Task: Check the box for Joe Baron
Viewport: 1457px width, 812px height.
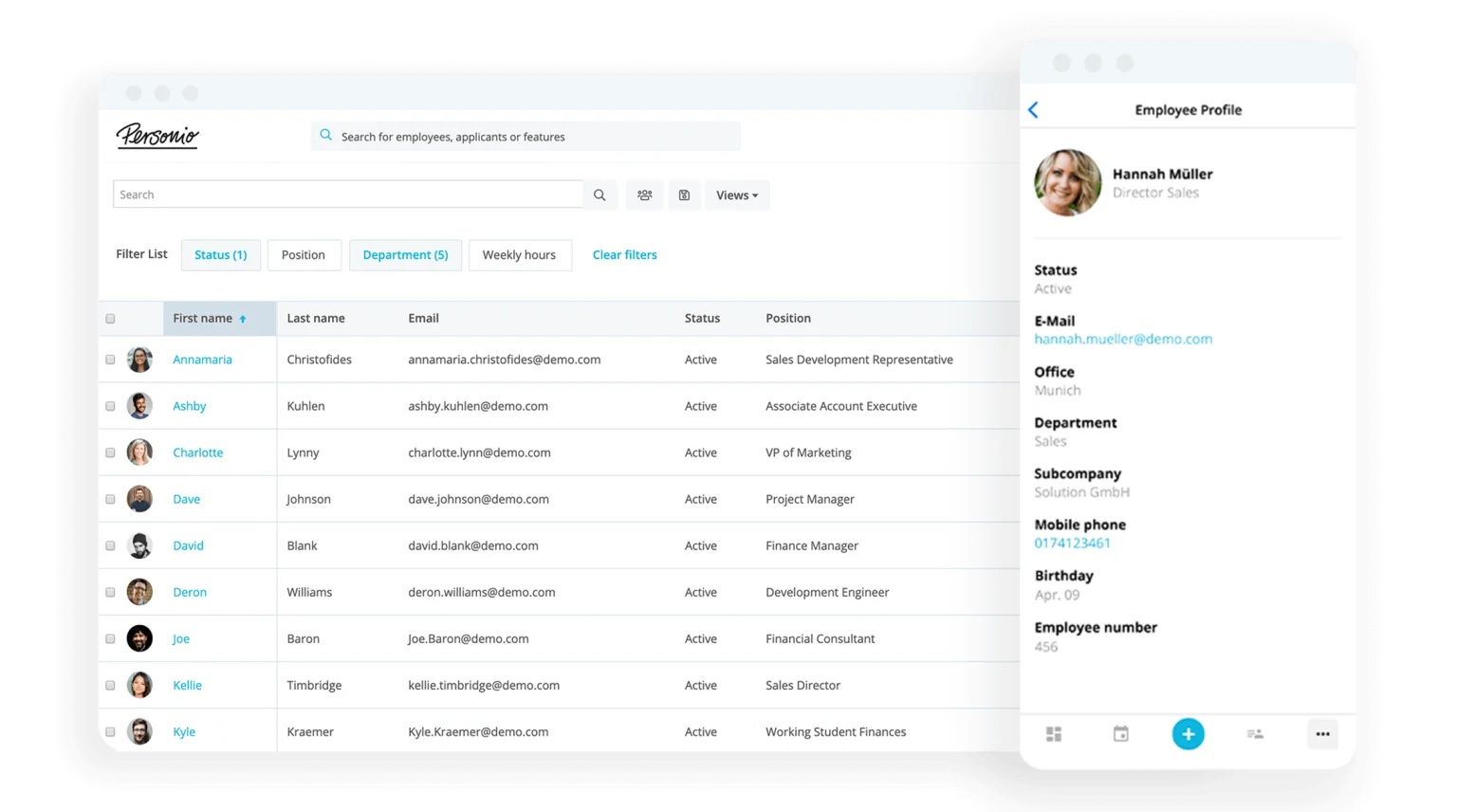Action: 110,638
